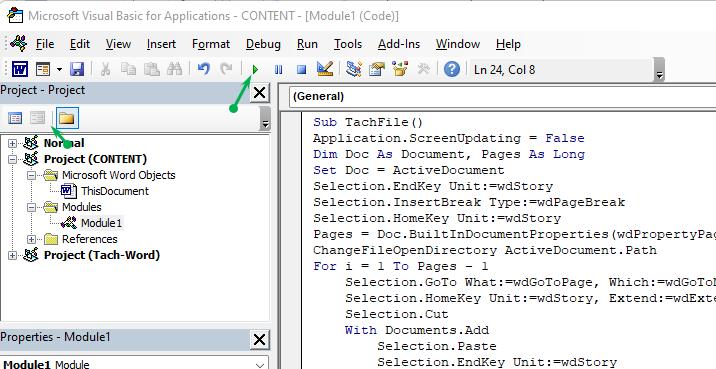Click the With Documents.Add code line
Viewport: 716px width, 369px height.
417,330
